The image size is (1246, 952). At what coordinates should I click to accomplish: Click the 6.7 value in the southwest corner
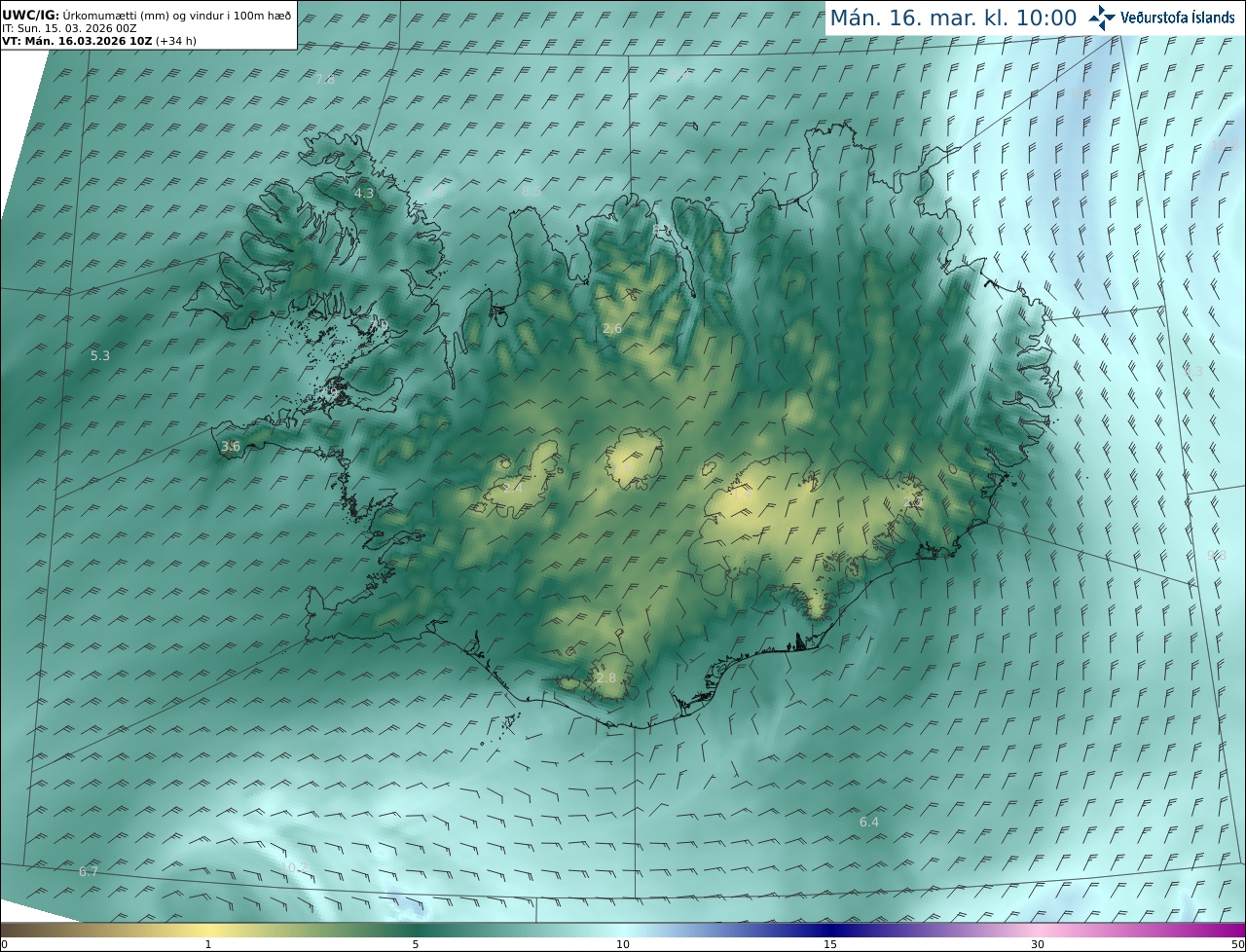(x=89, y=871)
